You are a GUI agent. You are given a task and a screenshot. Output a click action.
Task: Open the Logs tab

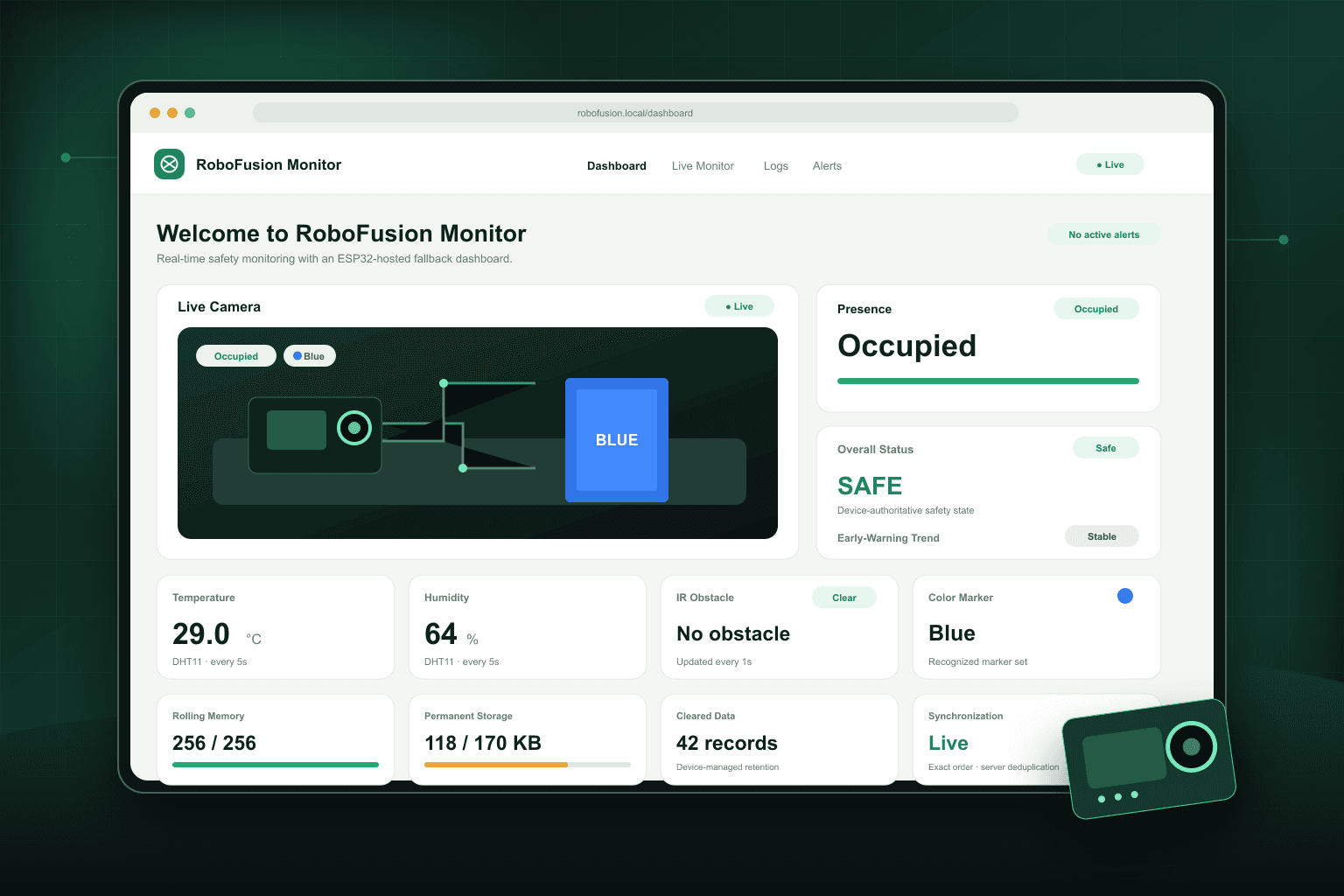point(776,166)
